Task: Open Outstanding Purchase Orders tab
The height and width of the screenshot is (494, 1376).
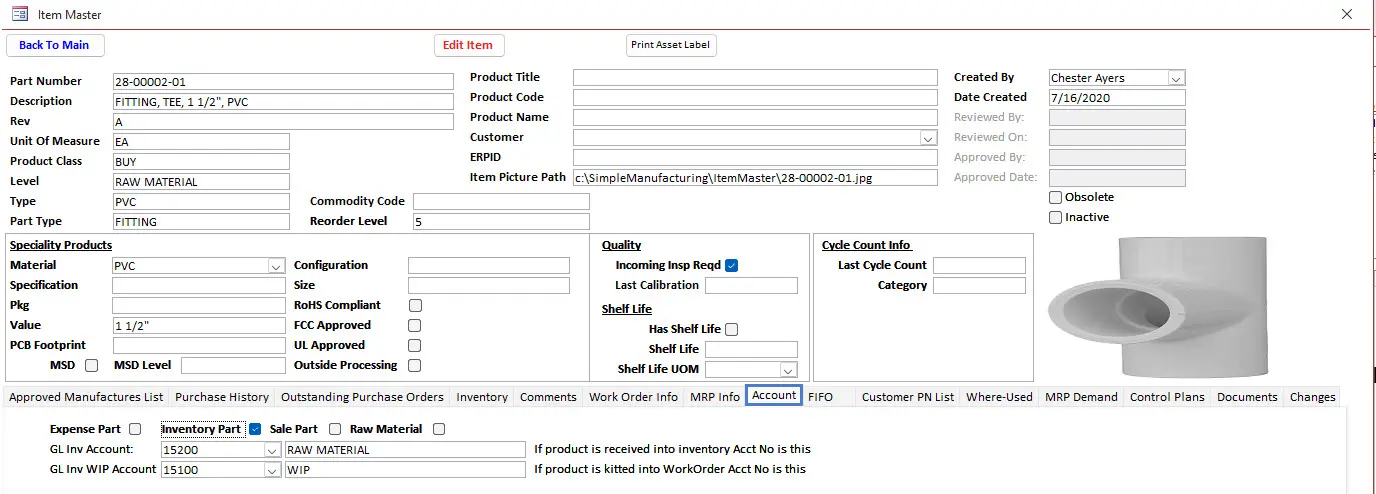Action: pos(363,397)
